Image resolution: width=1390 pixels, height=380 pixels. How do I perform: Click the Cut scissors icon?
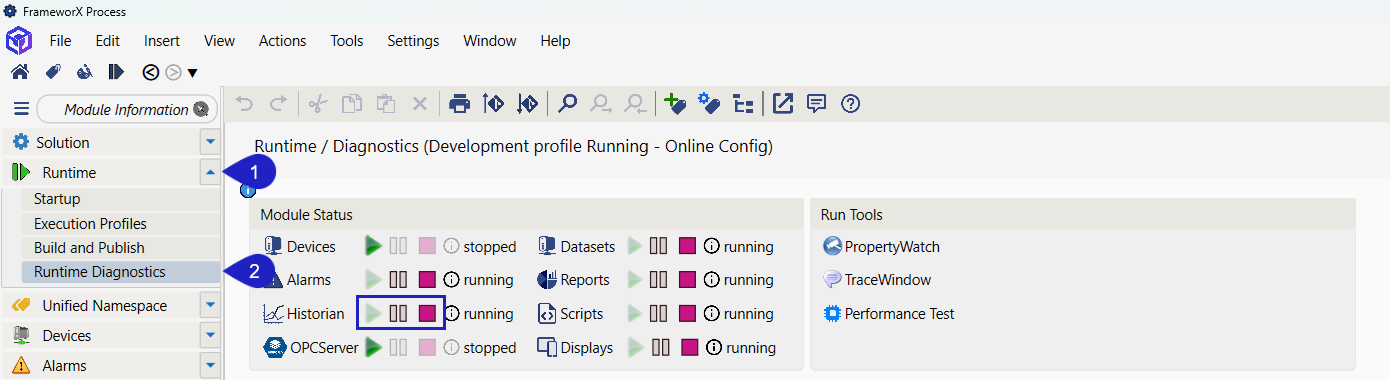(x=318, y=103)
